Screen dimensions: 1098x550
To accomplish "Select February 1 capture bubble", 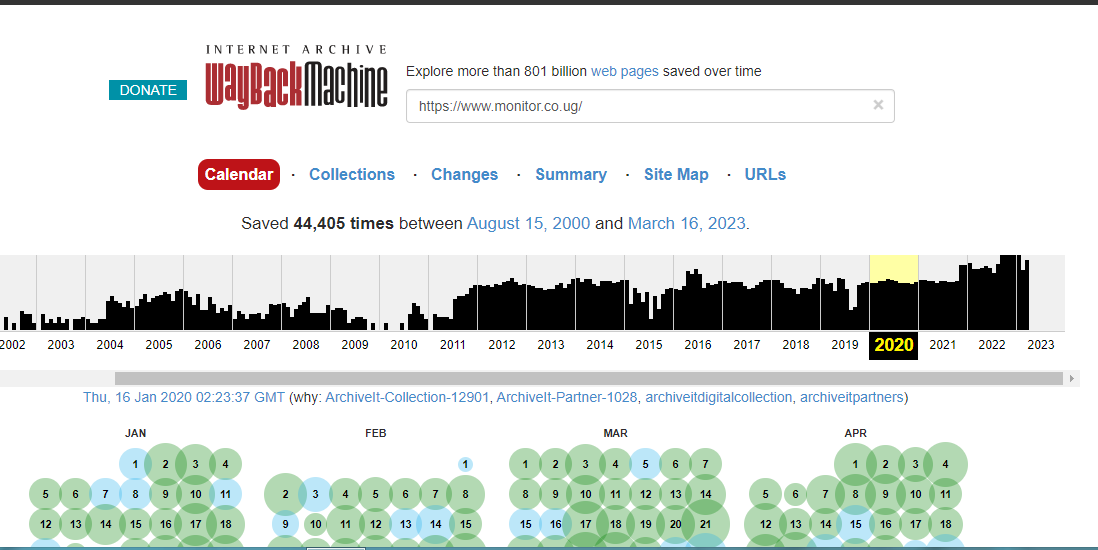I will click(x=465, y=464).
